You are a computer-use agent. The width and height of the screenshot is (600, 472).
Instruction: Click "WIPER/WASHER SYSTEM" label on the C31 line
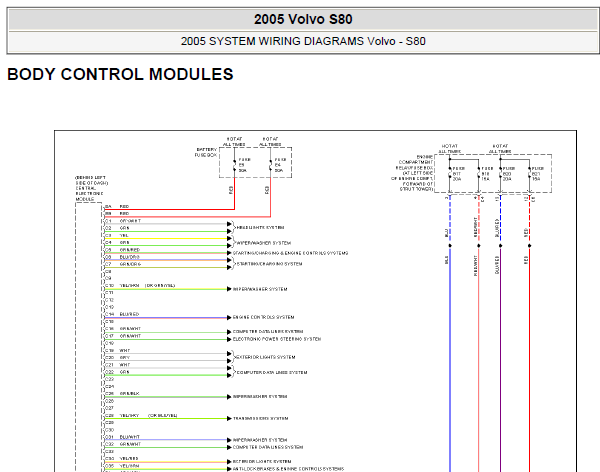click(260, 440)
